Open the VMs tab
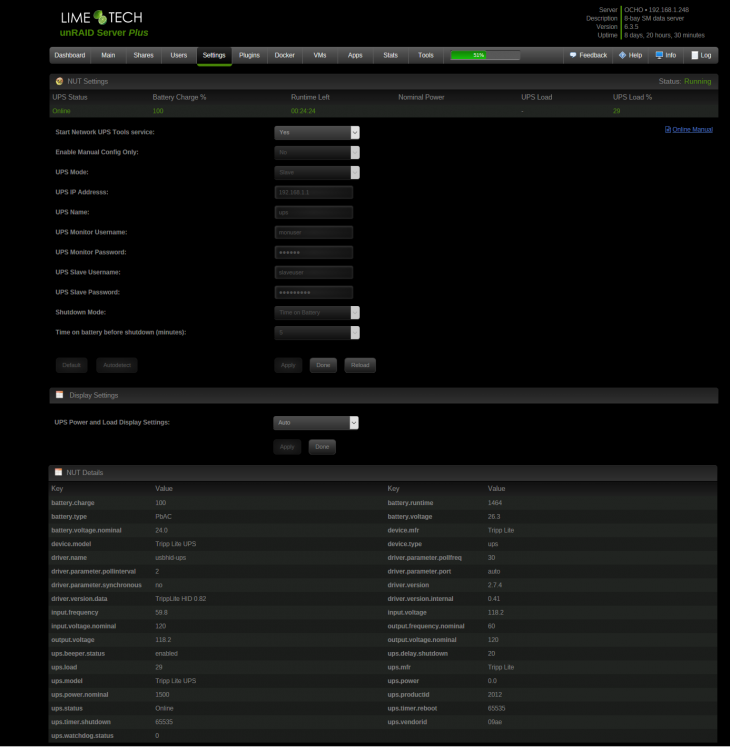The width and height of the screenshot is (730, 750). coord(320,55)
